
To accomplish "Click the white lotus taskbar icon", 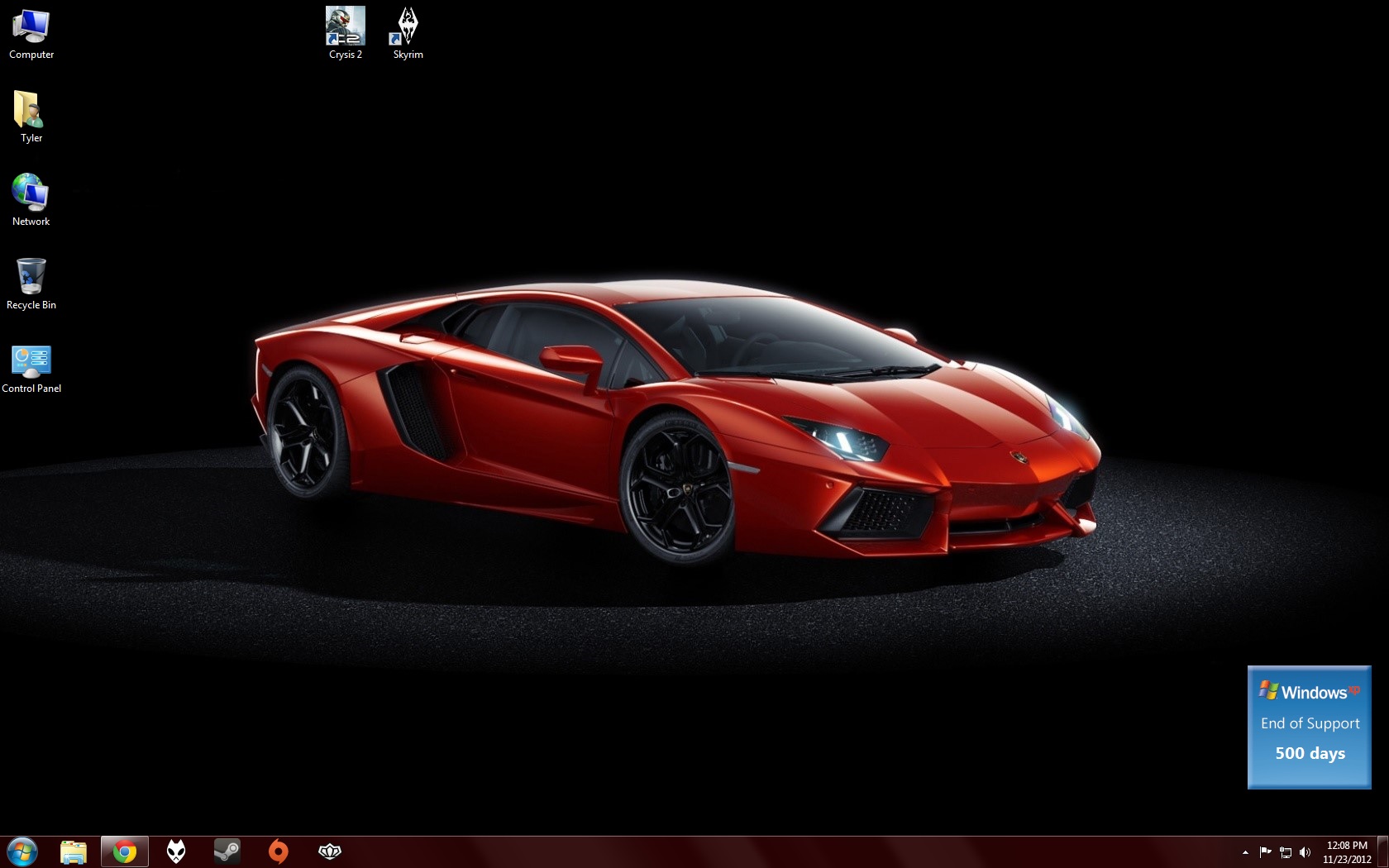I will point(330,851).
